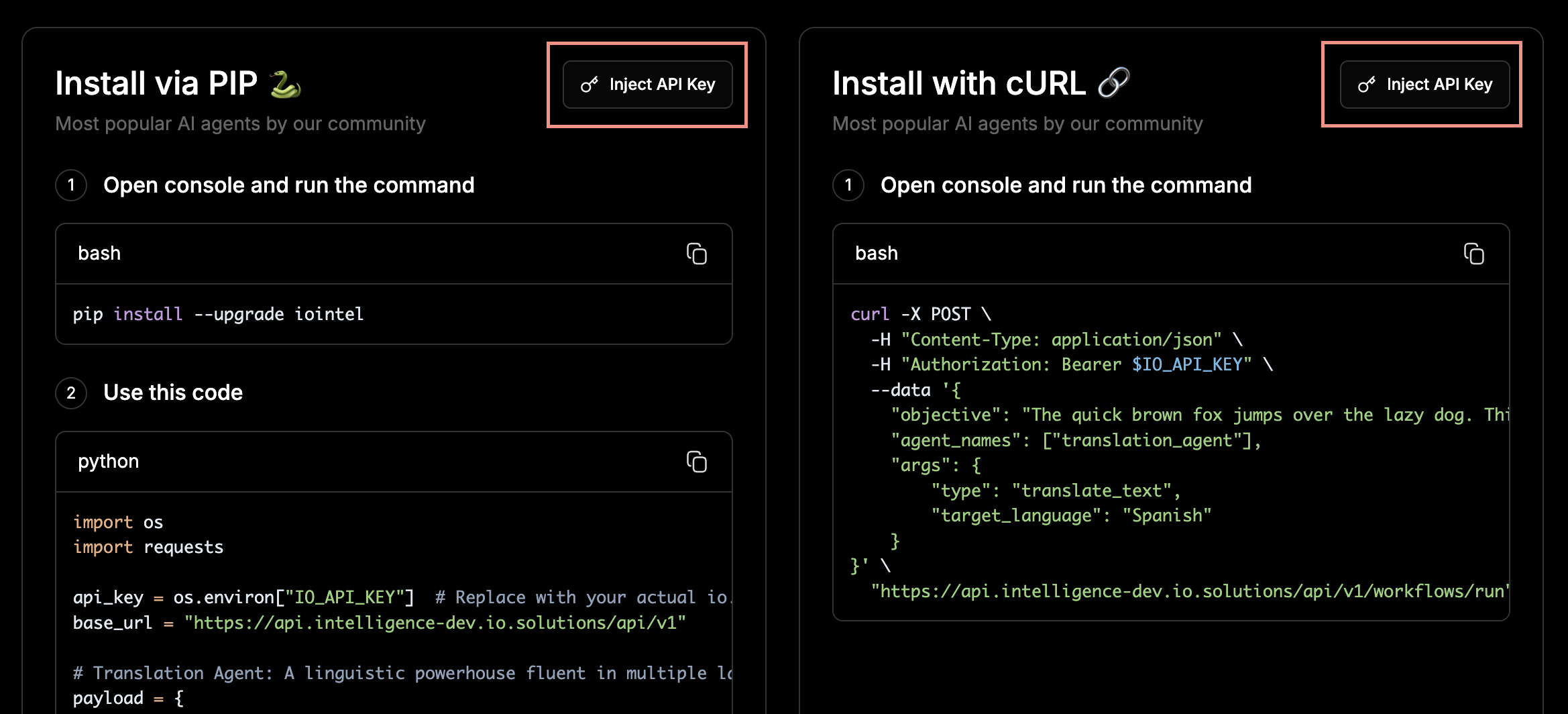Copy the python code using its copy icon

697,462
